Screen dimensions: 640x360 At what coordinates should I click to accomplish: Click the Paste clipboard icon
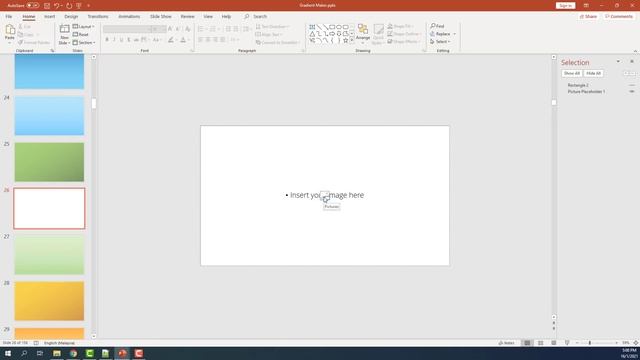click(10, 30)
